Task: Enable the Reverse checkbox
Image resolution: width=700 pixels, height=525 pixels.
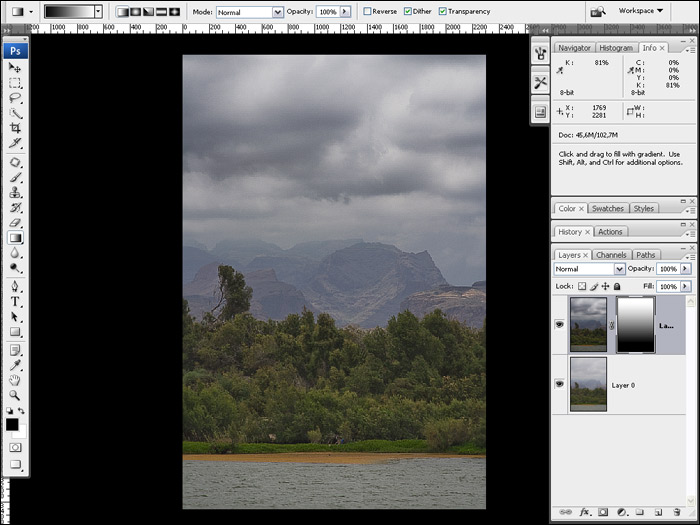Action: pyautogui.click(x=367, y=12)
